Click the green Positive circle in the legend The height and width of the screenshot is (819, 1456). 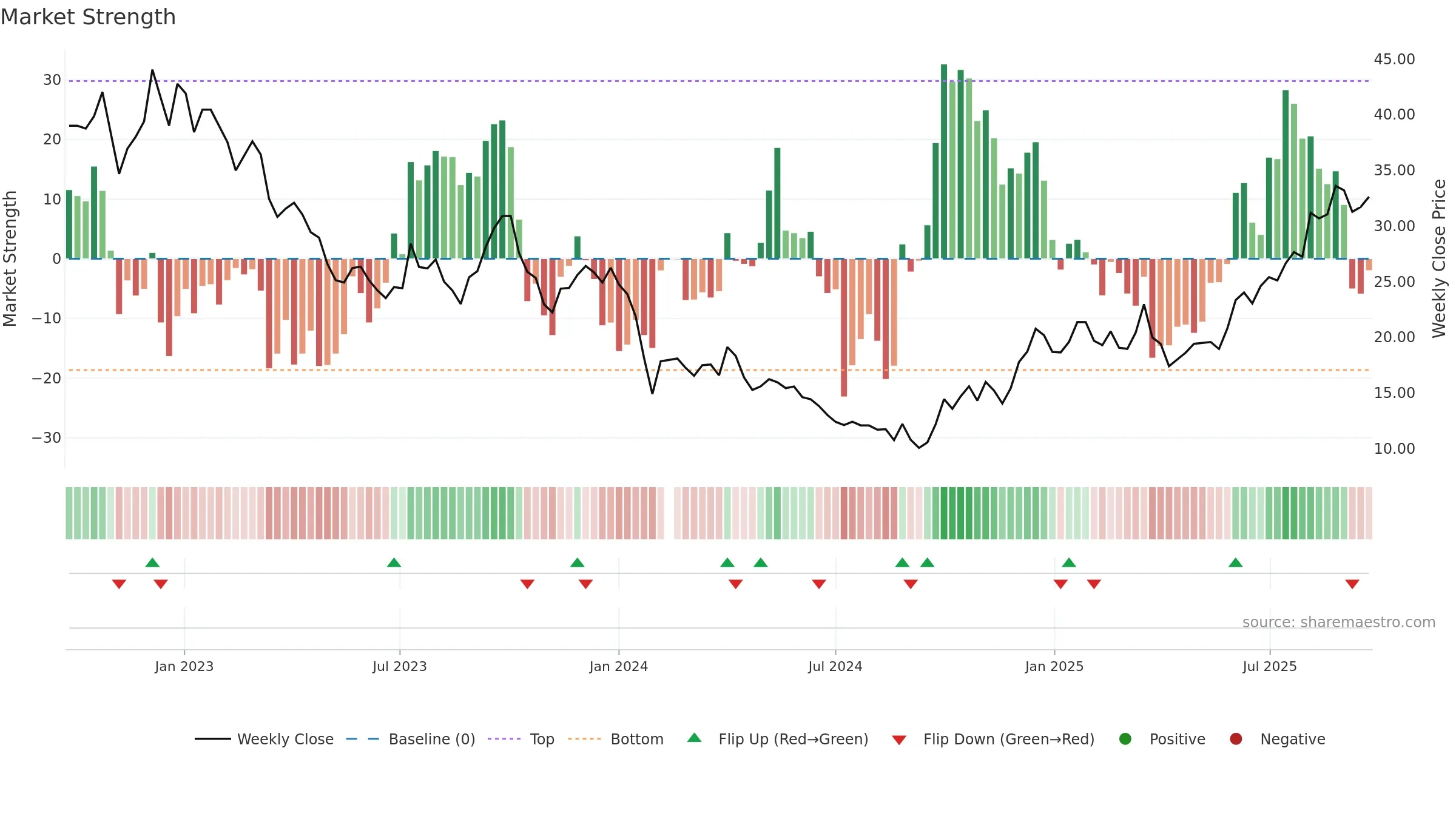[x=1125, y=739]
